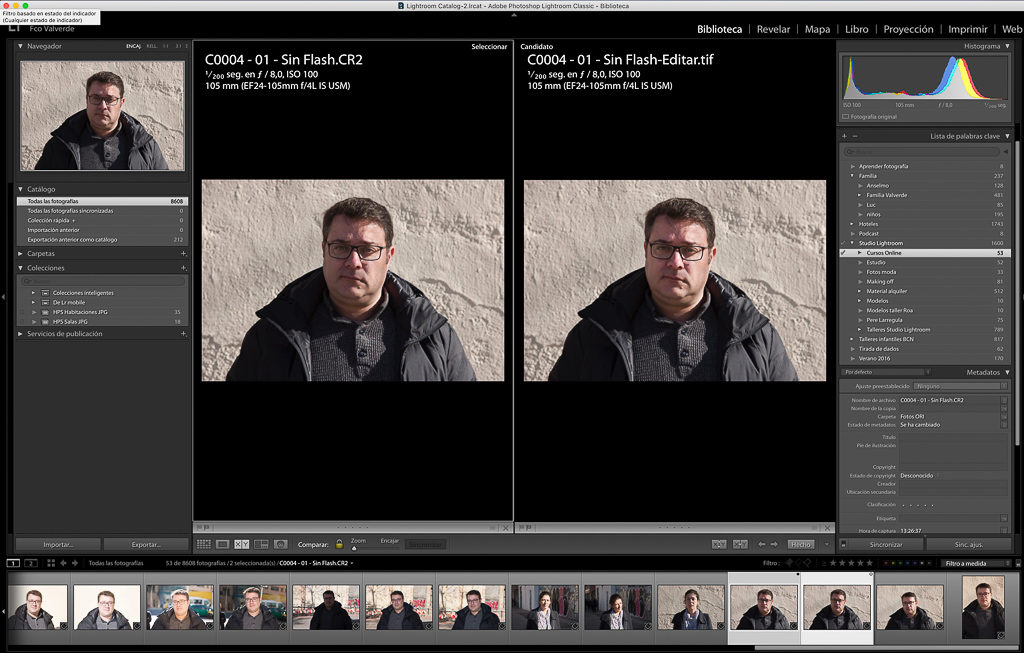This screenshot has width=1024, height=653.
Task: Toggle the checkmark for Studio Lightroom keyword
Action: pos(844,243)
